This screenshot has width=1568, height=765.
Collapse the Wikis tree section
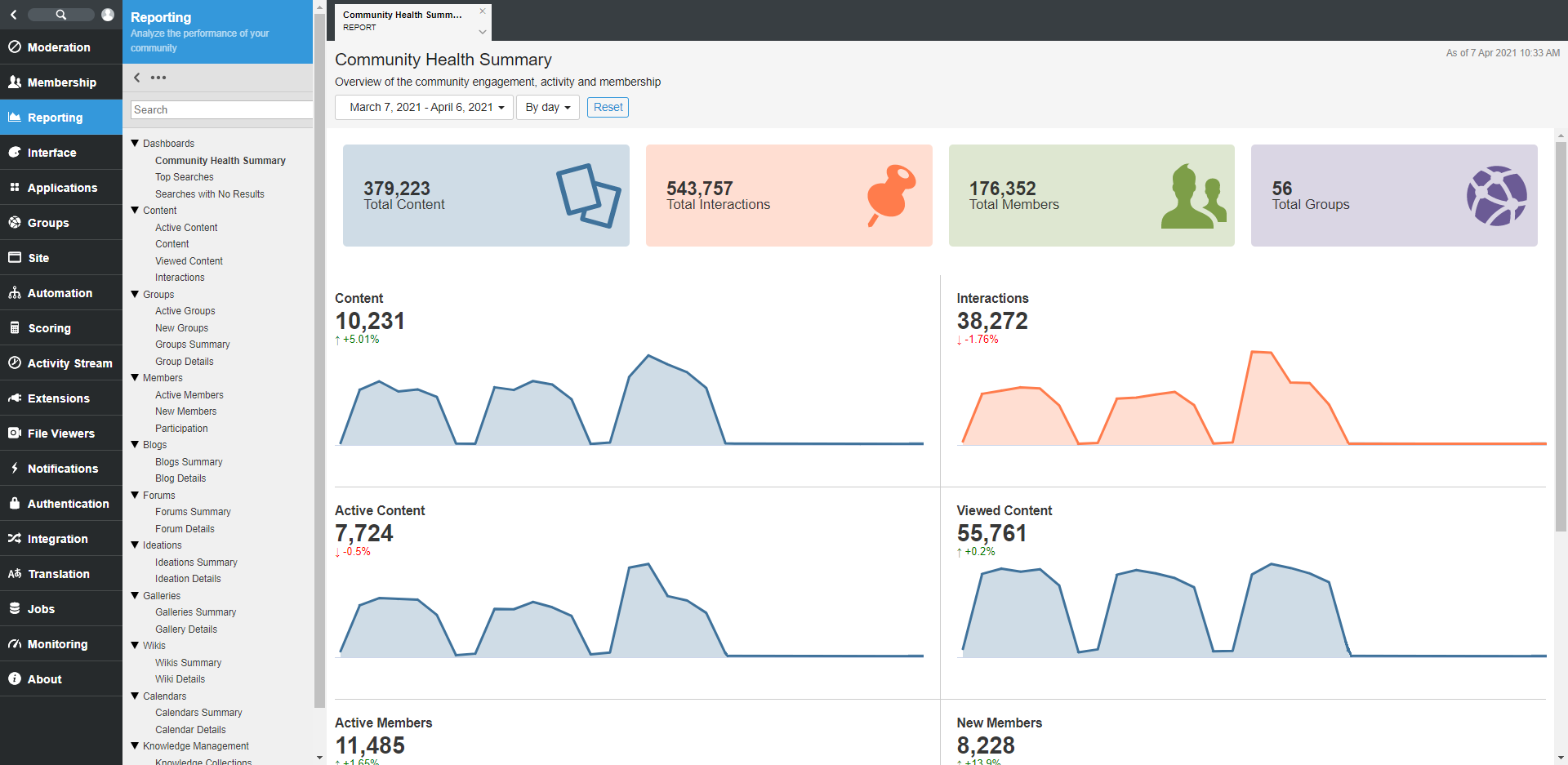pos(135,645)
